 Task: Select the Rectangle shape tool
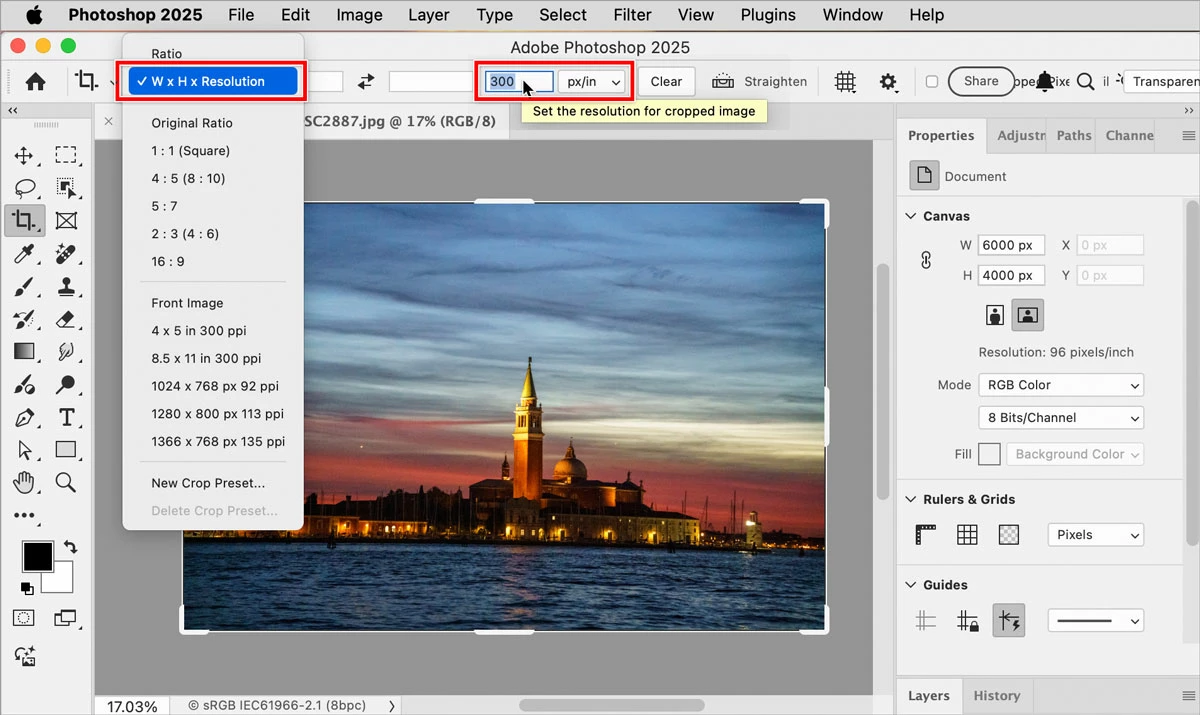tap(66, 450)
